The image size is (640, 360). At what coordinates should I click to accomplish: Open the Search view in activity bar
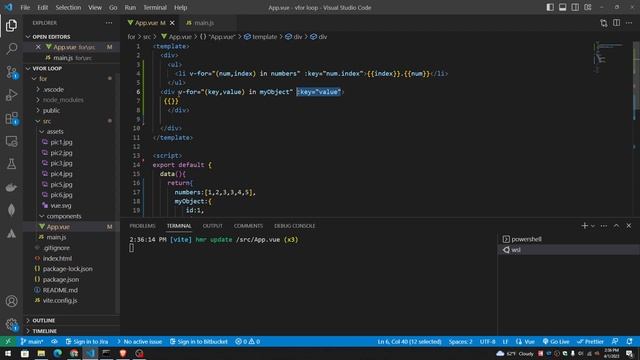click(x=11, y=49)
